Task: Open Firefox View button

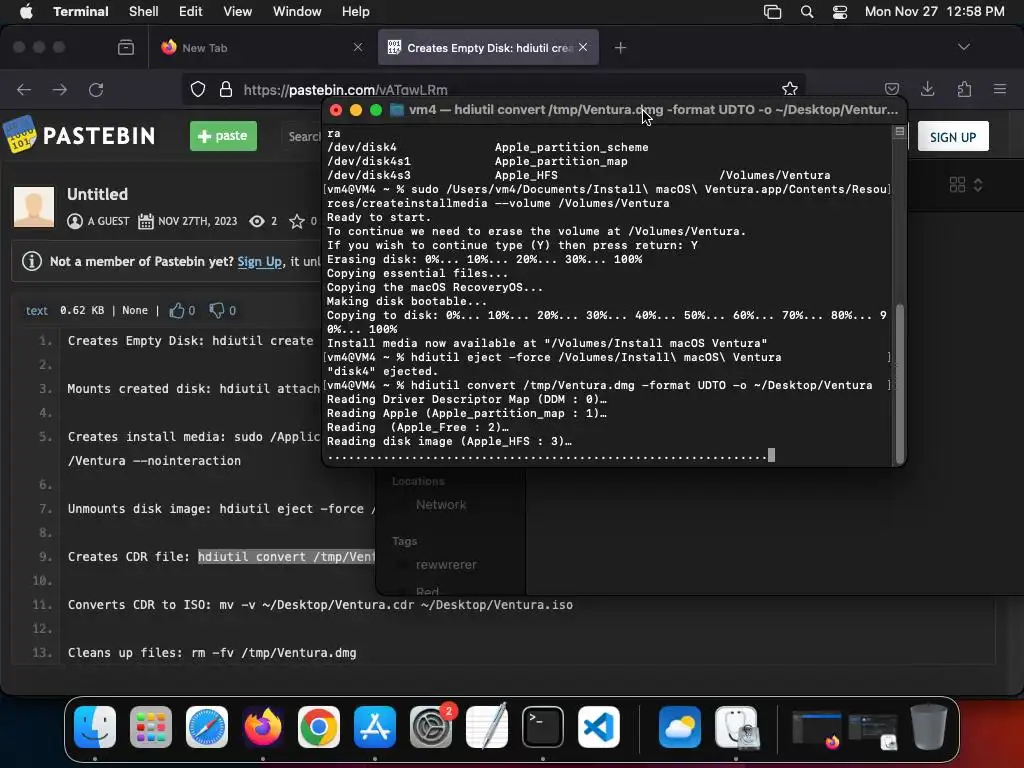Action: pyautogui.click(x=126, y=48)
